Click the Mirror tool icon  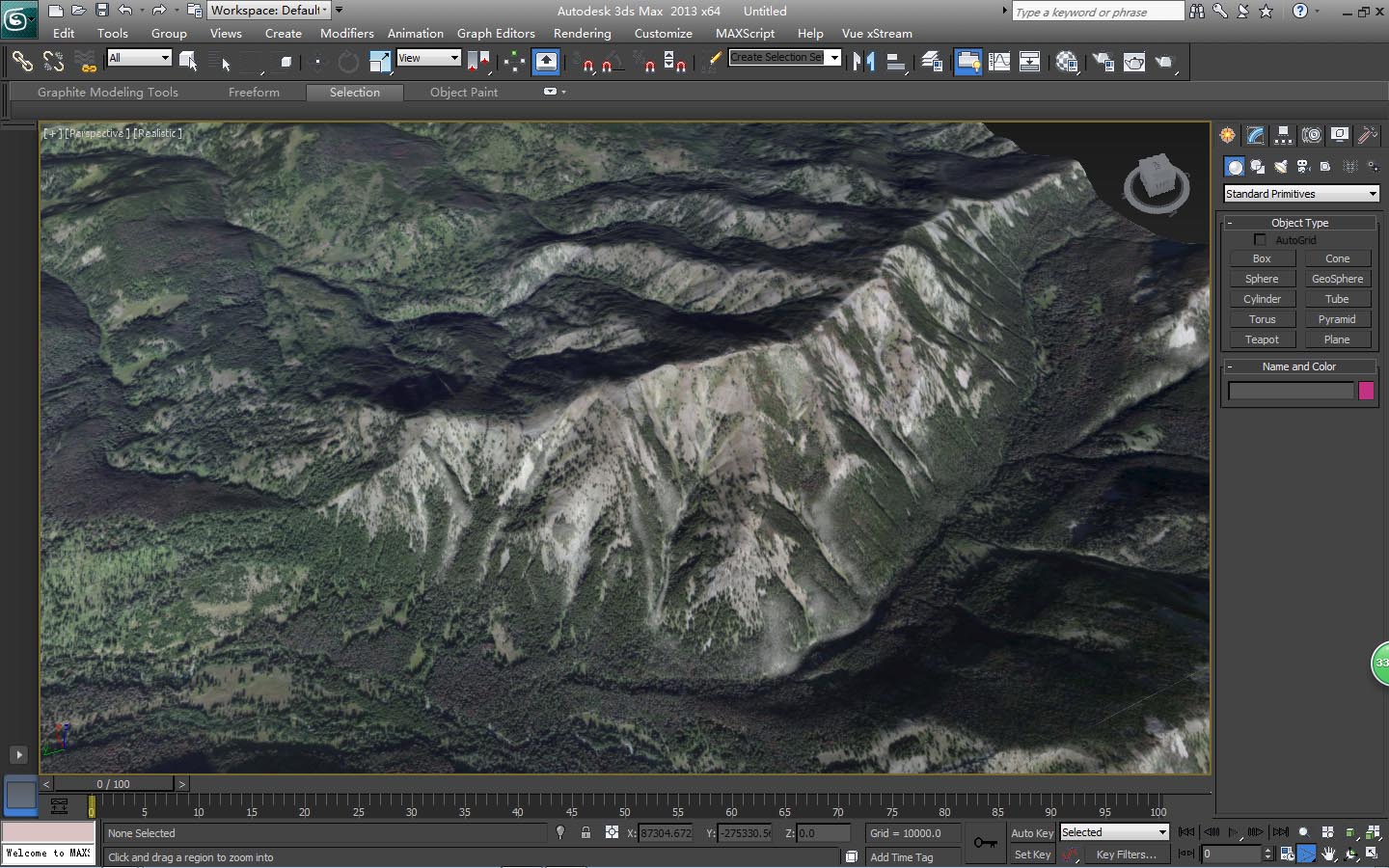coord(863,62)
